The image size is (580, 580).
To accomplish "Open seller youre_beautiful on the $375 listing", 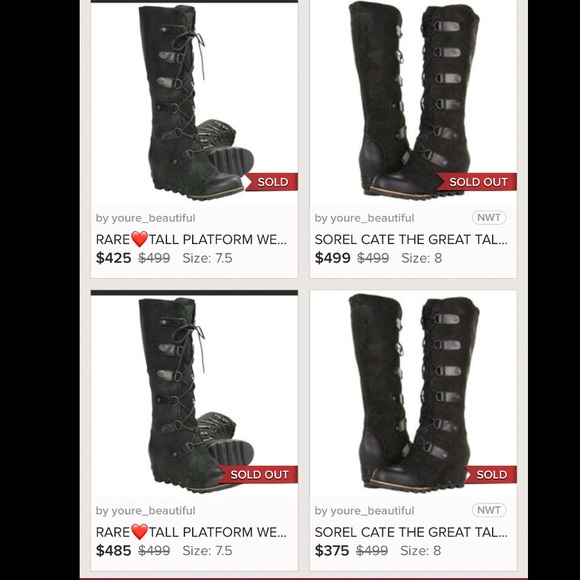I will (364, 510).
